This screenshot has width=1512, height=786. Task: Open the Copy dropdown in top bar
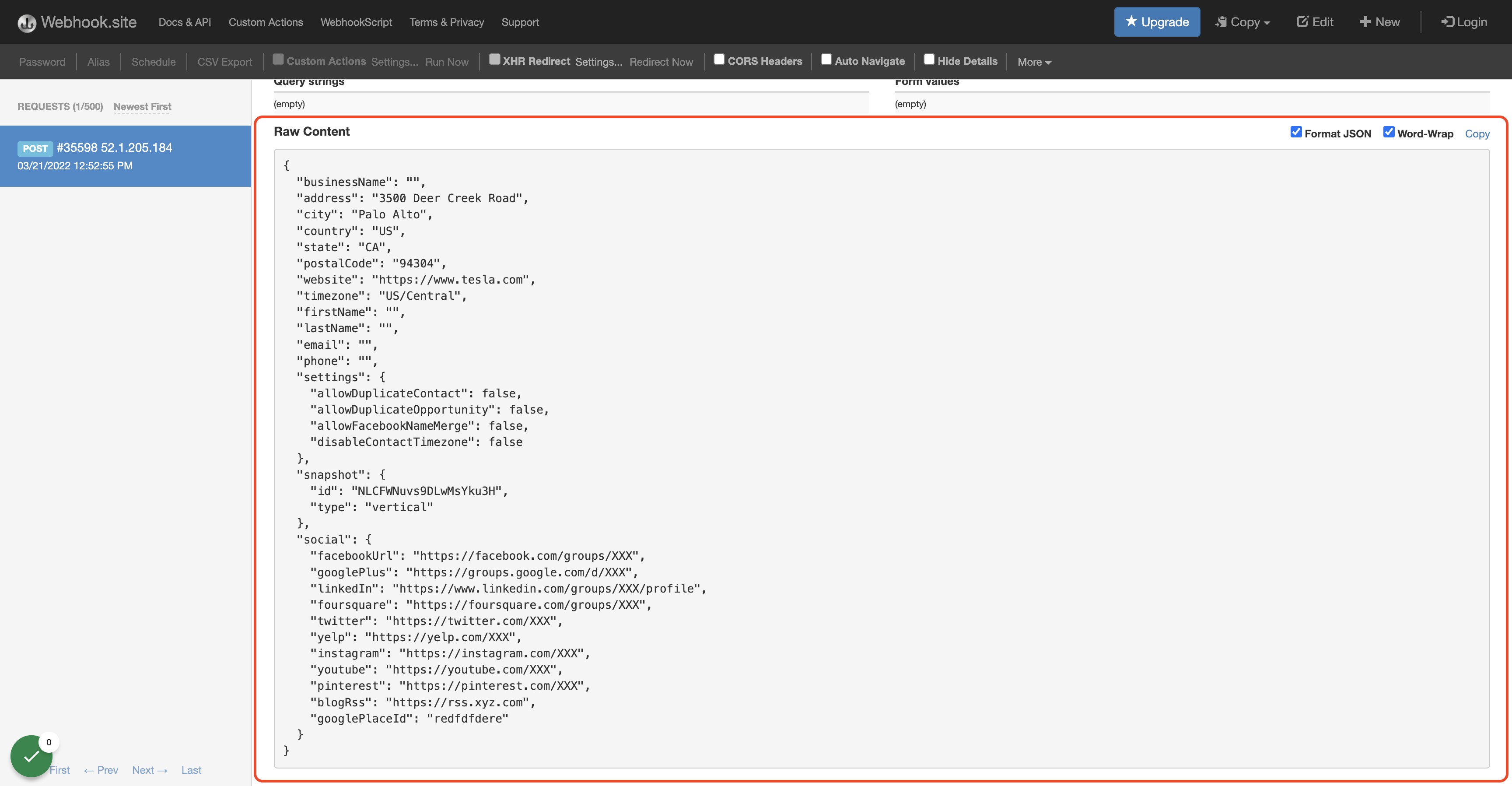[x=1242, y=22]
